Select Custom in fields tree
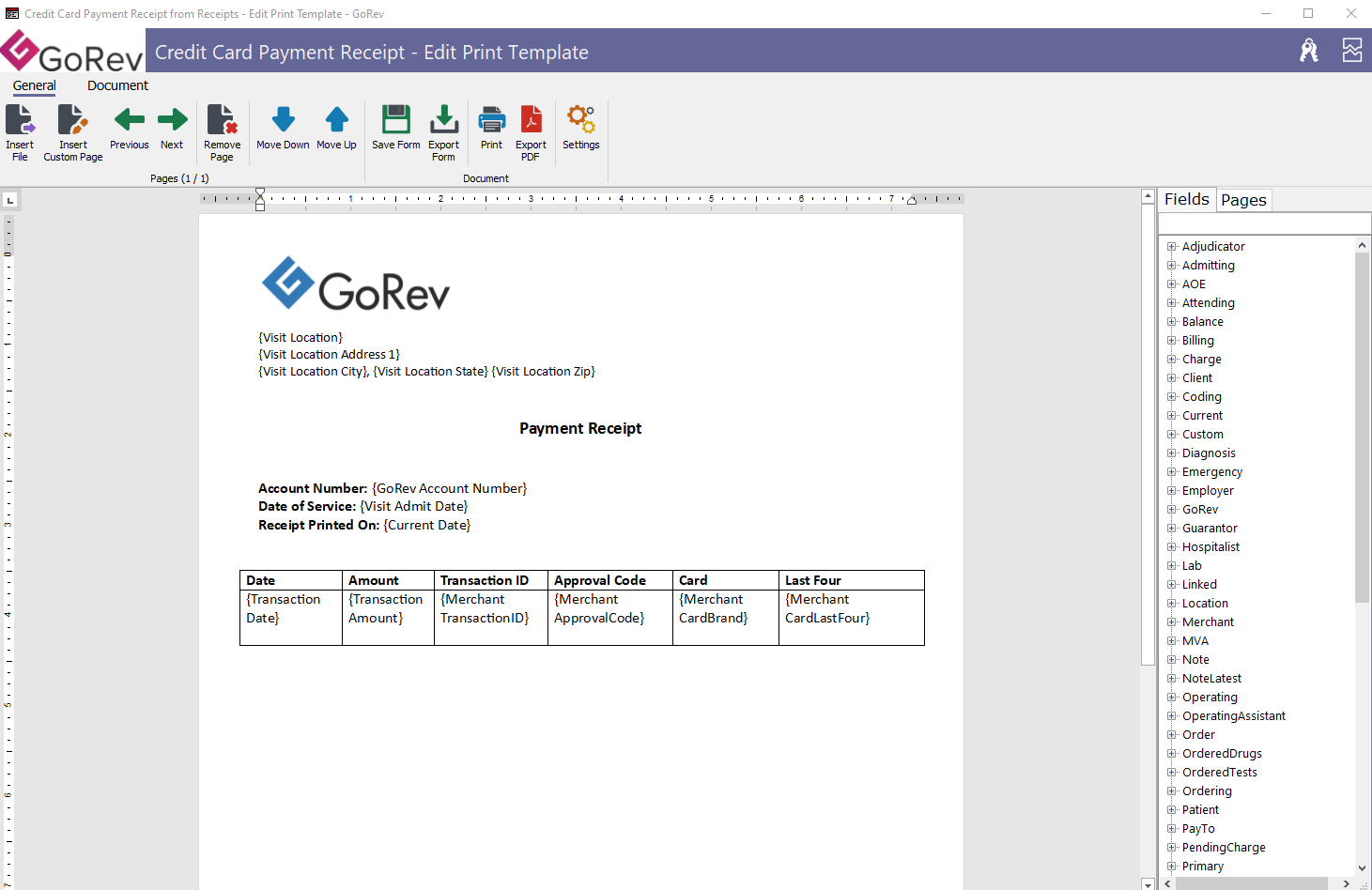This screenshot has height=890, width=1372. pyautogui.click(x=1203, y=435)
